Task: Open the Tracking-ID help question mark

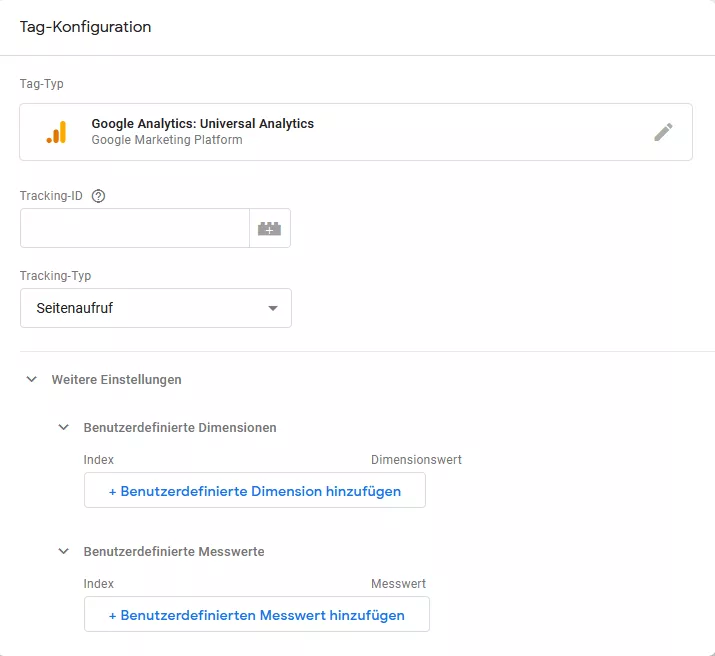Action: 98,196
